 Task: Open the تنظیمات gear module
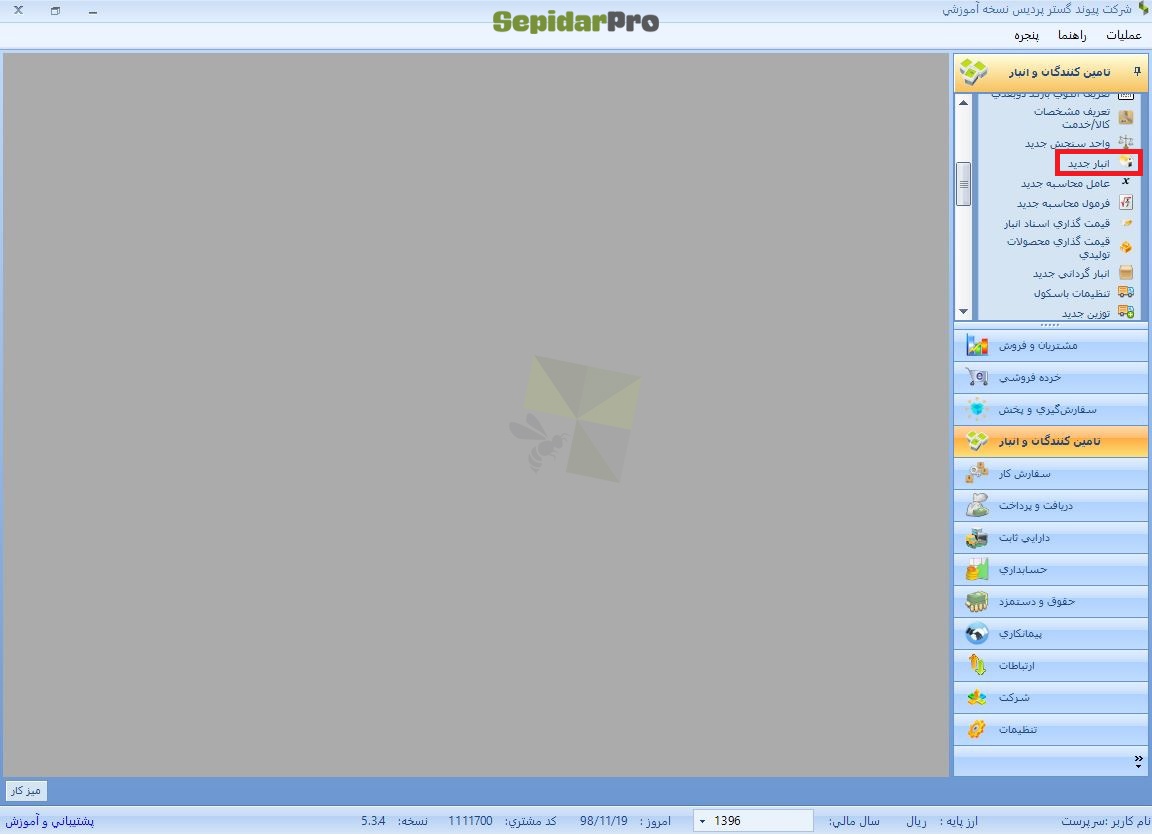[1051, 729]
